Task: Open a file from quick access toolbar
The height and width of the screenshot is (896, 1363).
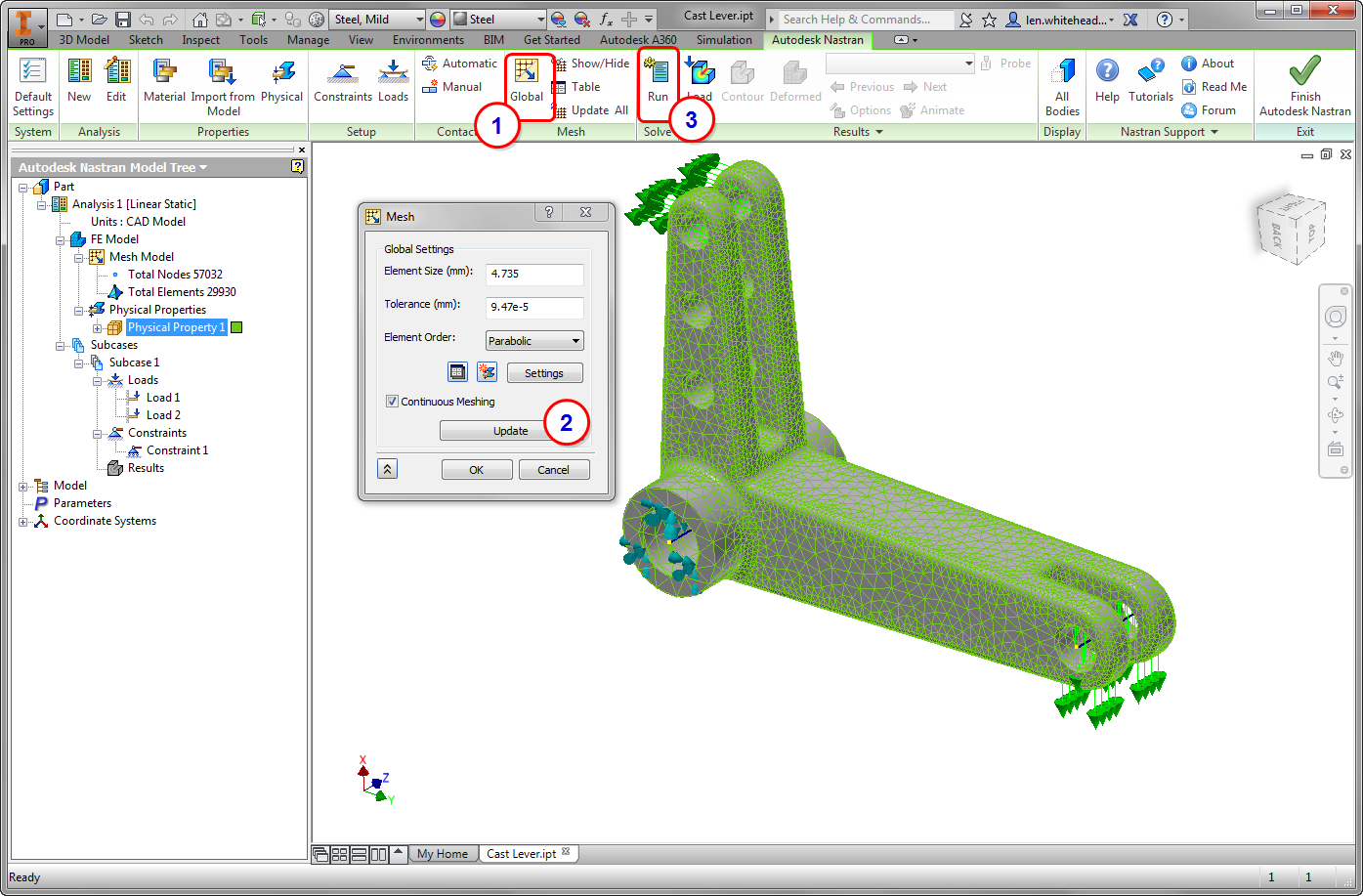Action: pyautogui.click(x=100, y=20)
